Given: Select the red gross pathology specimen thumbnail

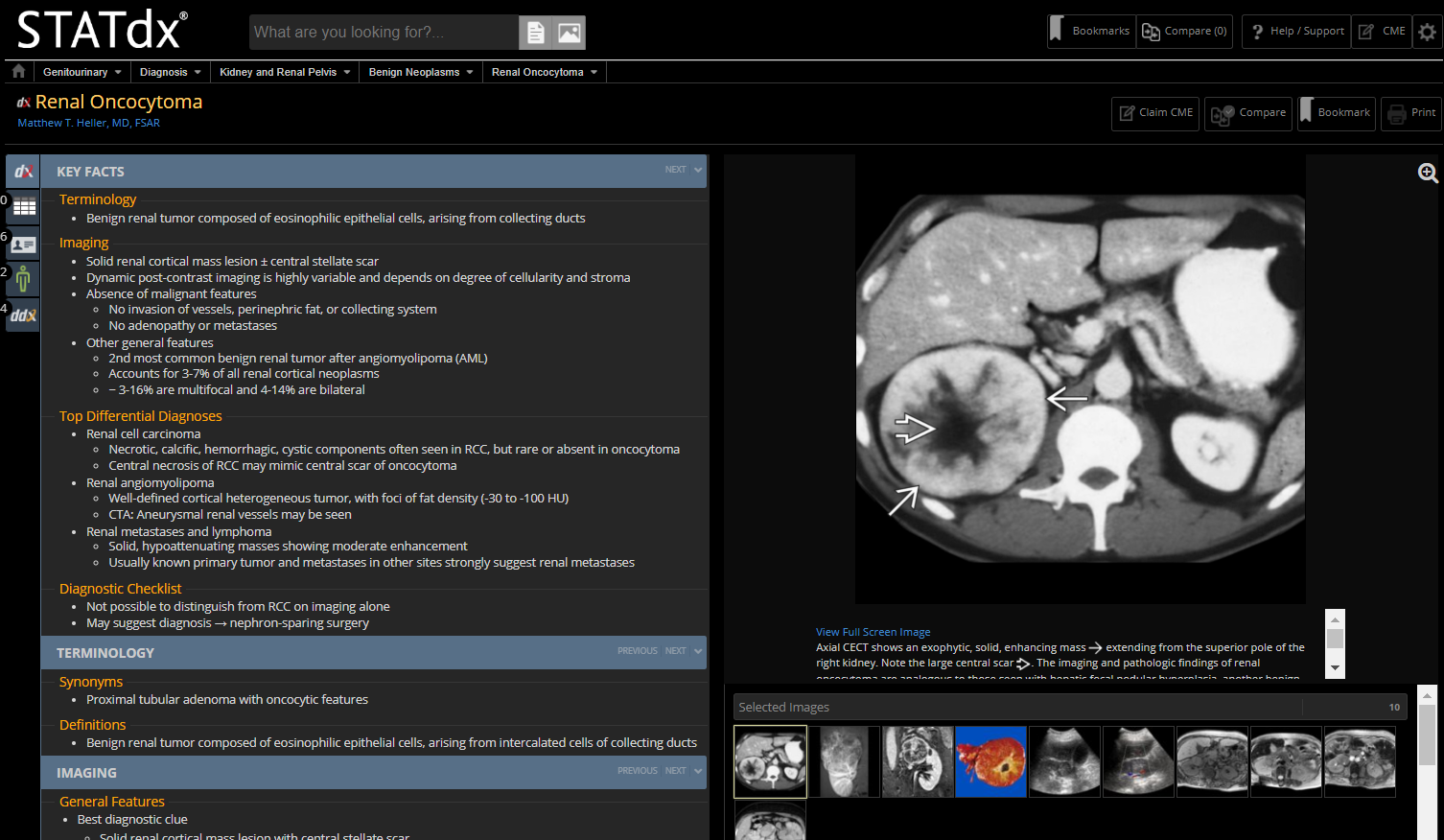Looking at the screenshot, I should (x=991, y=761).
